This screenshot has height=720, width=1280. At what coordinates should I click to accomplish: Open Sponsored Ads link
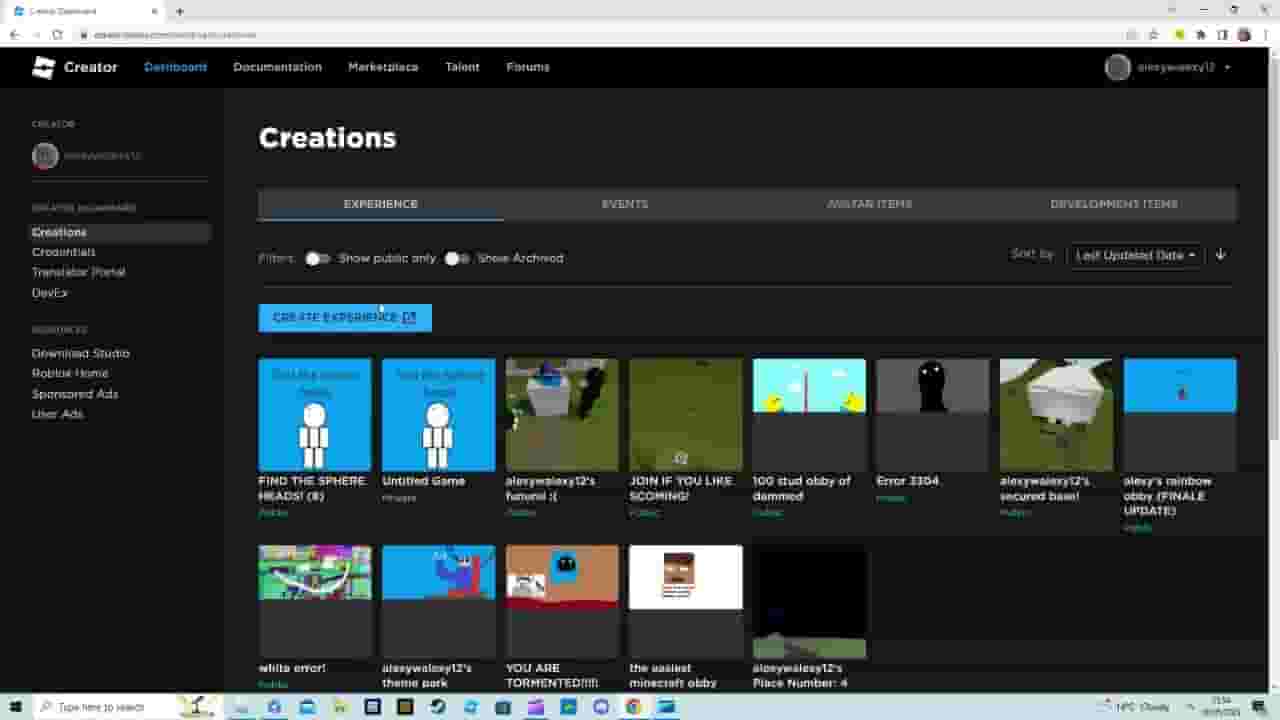(75, 394)
